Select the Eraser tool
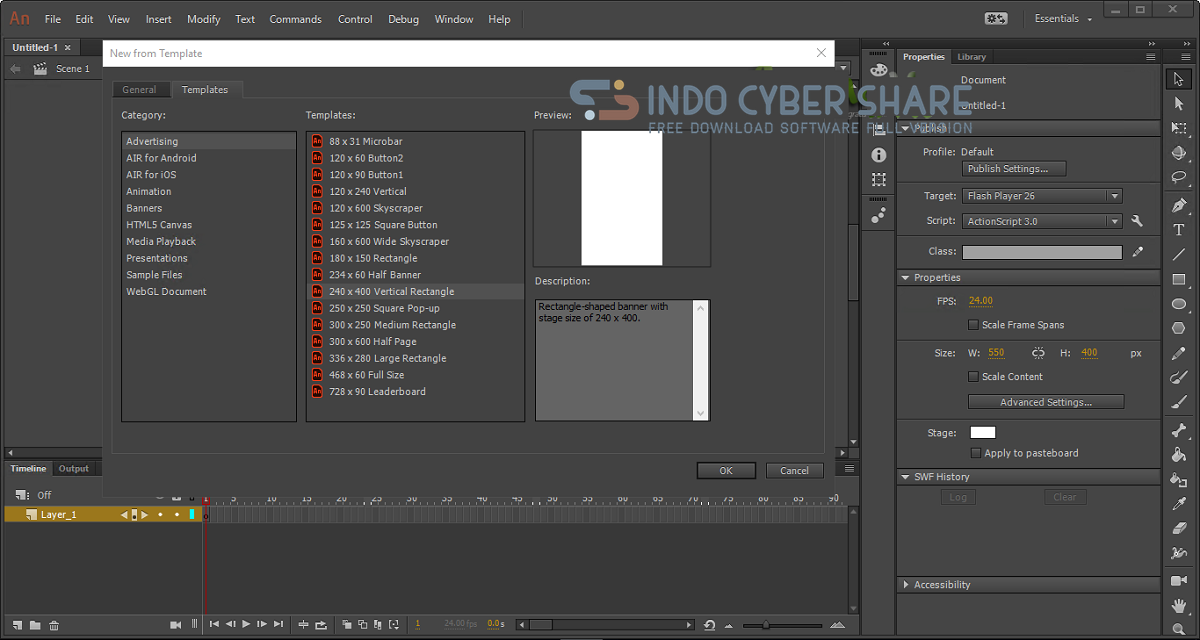1200x640 pixels. [x=1179, y=529]
